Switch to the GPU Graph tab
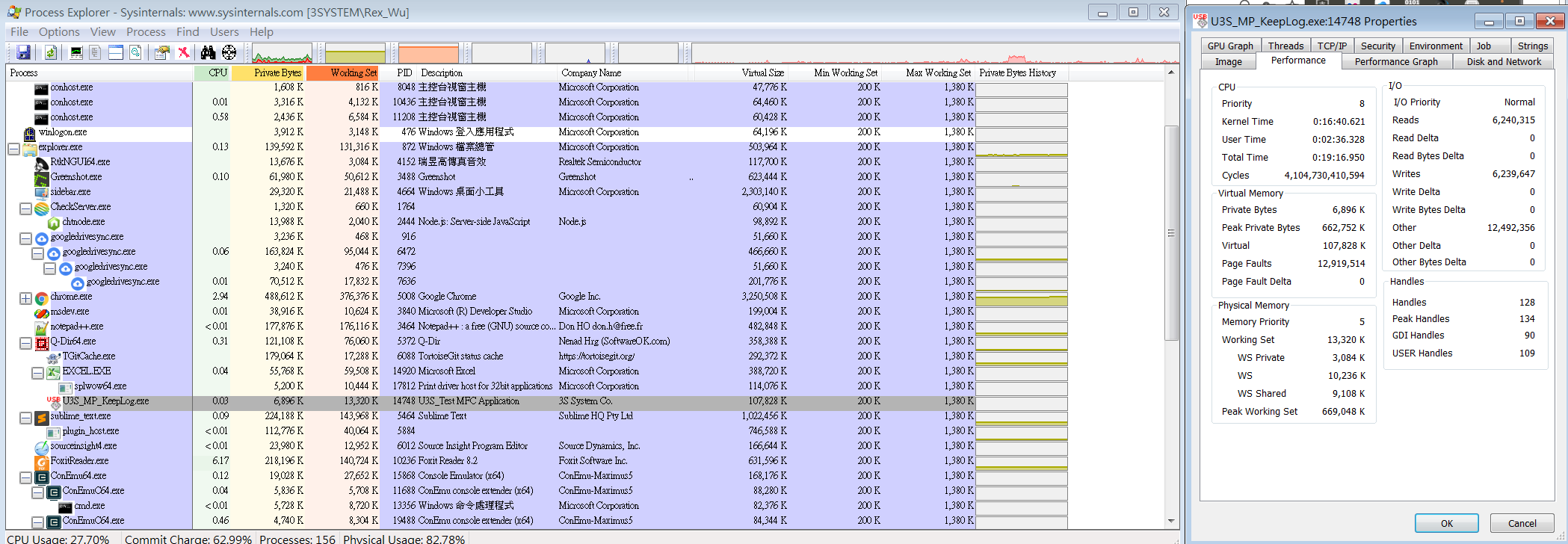Image resolution: width=1568 pixels, height=544 pixels. click(x=1230, y=46)
